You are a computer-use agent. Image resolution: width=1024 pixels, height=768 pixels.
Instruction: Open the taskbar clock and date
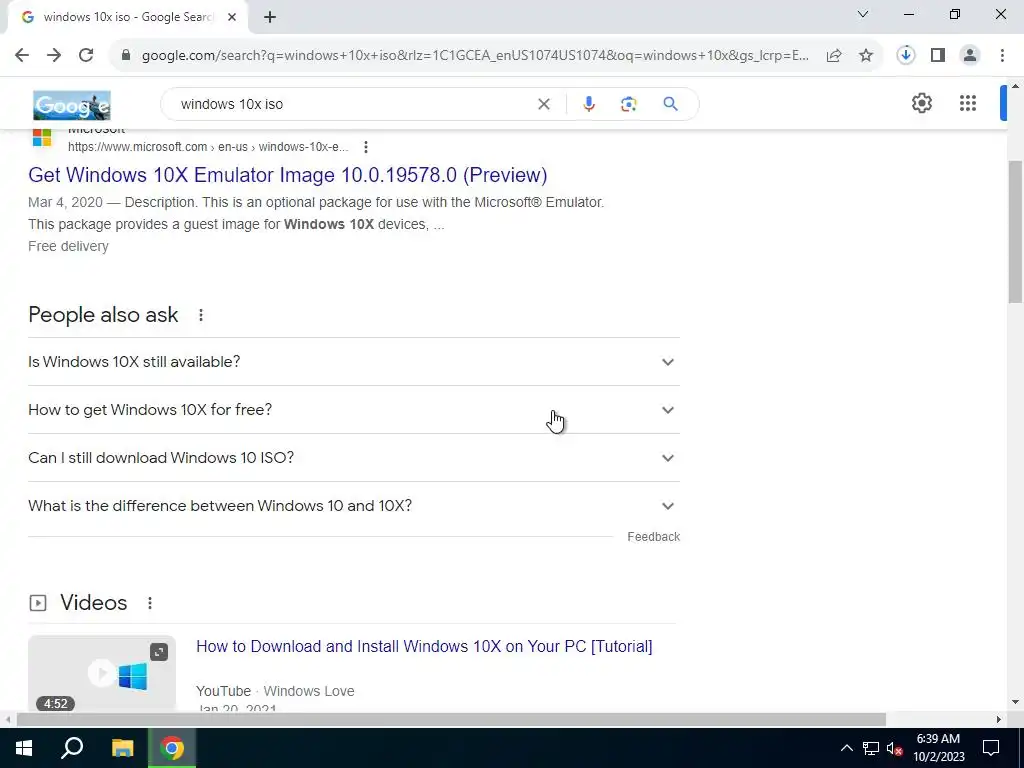point(938,748)
